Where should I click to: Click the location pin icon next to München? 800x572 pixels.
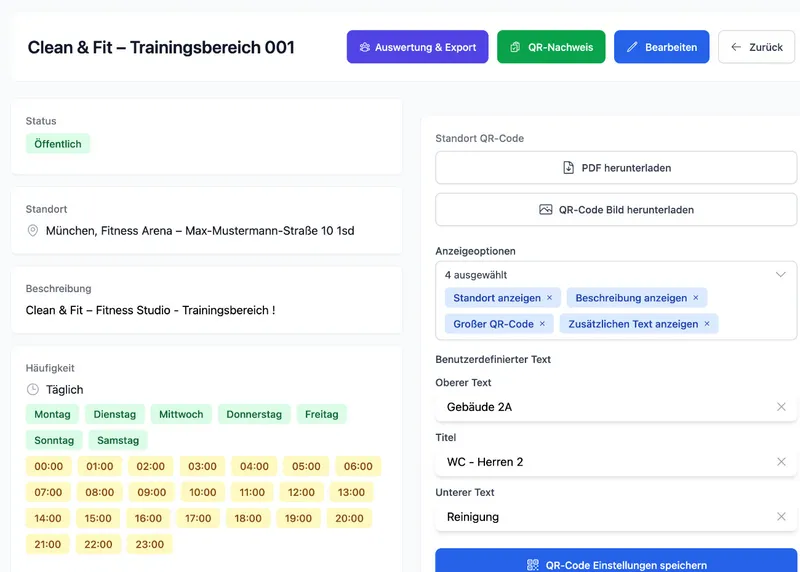33,231
